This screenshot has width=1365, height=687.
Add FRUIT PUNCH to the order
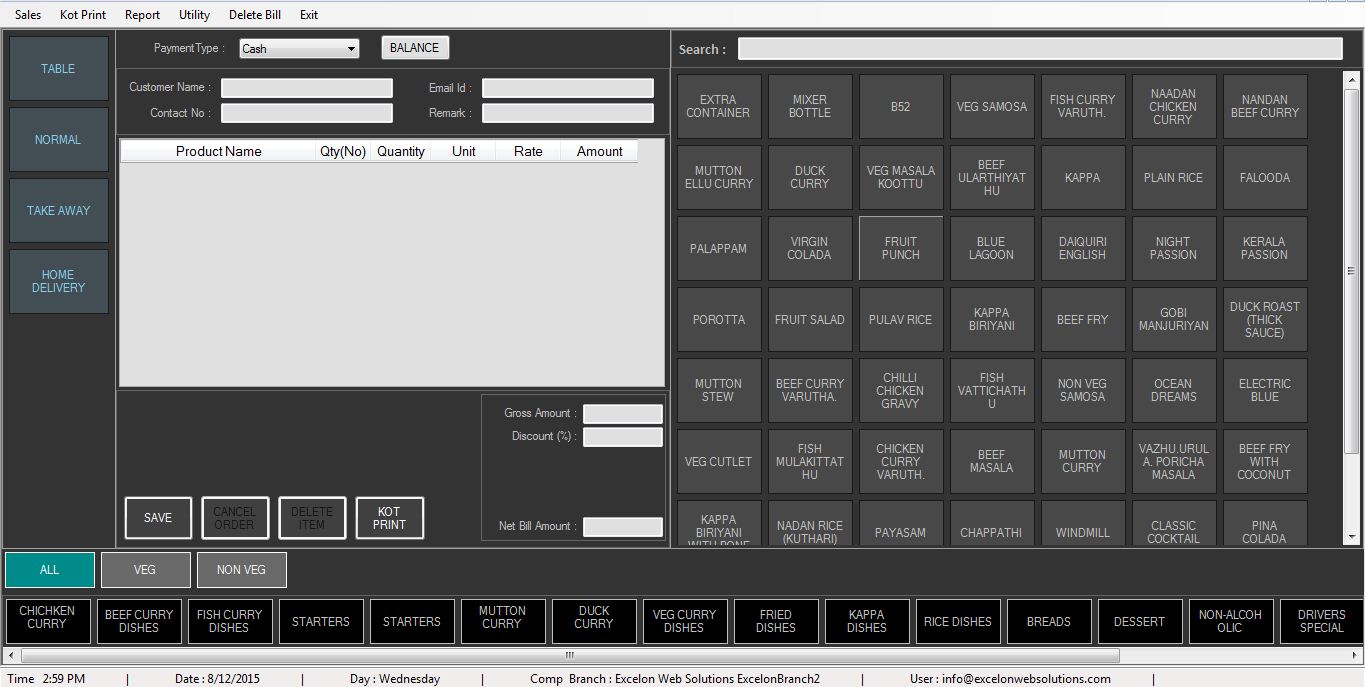[x=900, y=248]
